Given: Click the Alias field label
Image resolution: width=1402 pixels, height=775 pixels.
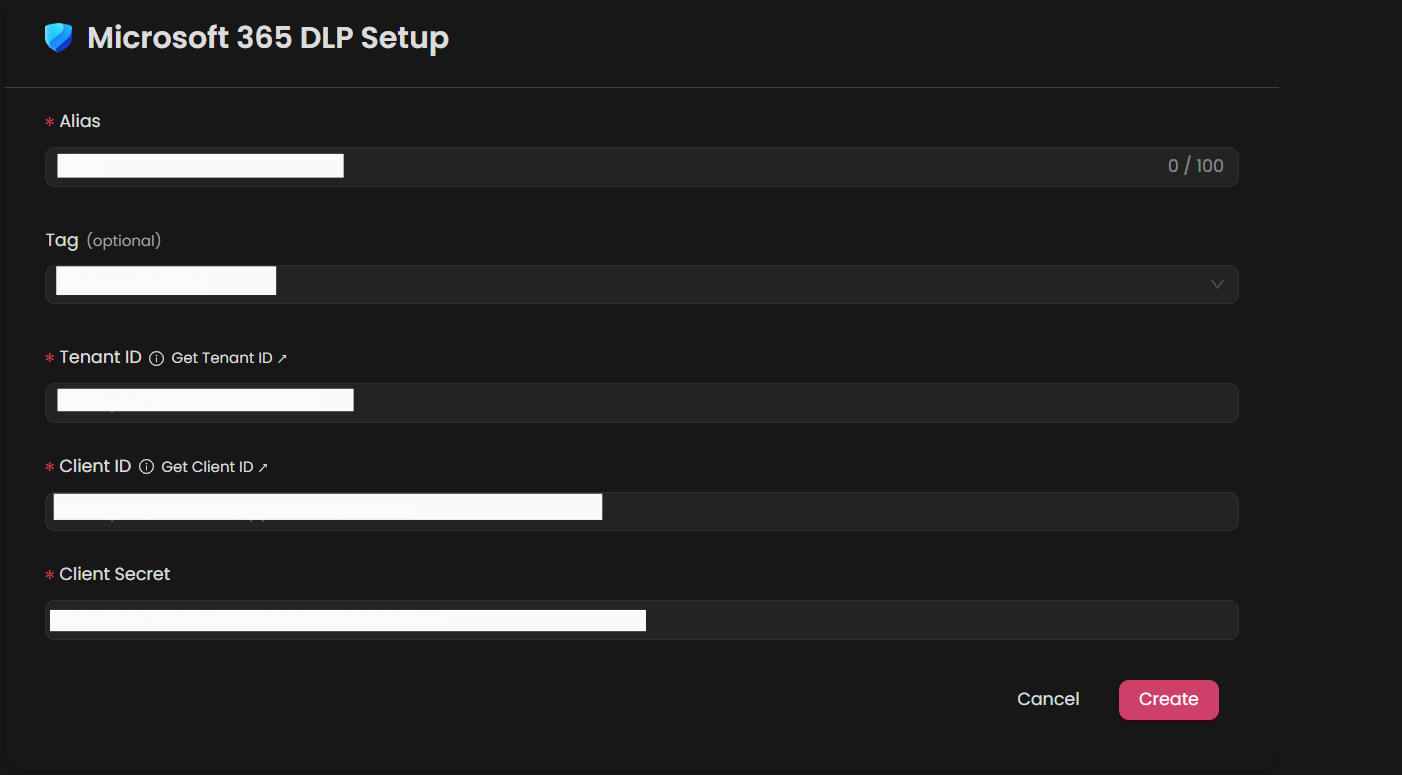Looking at the screenshot, I should pyautogui.click(x=80, y=121).
